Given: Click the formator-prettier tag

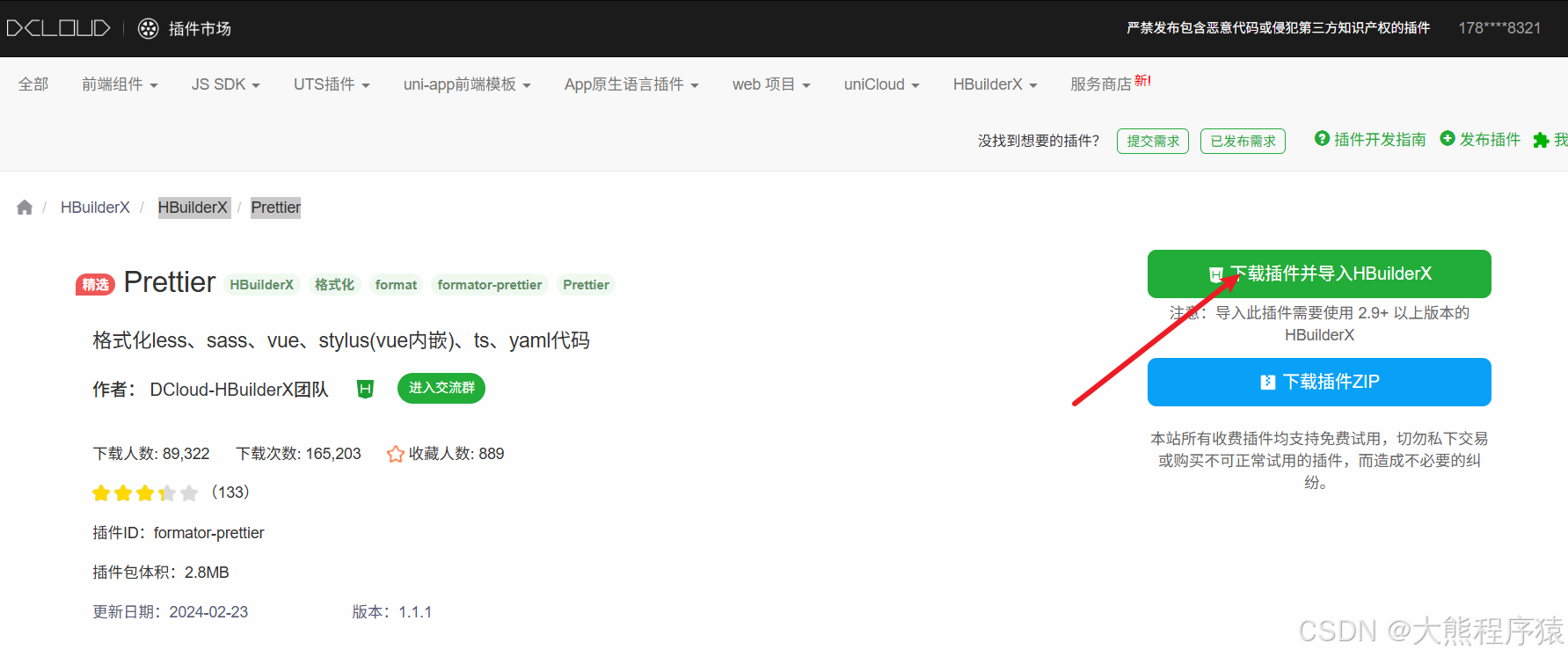Looking at the screenshot, I should tap(490, 285).
